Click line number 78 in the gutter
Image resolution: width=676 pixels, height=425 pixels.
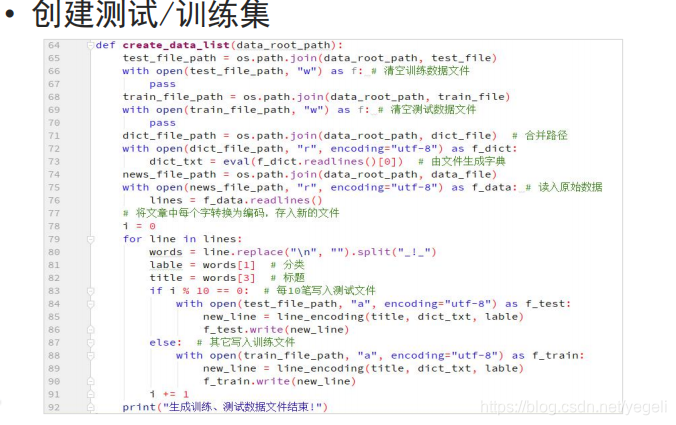54,226
